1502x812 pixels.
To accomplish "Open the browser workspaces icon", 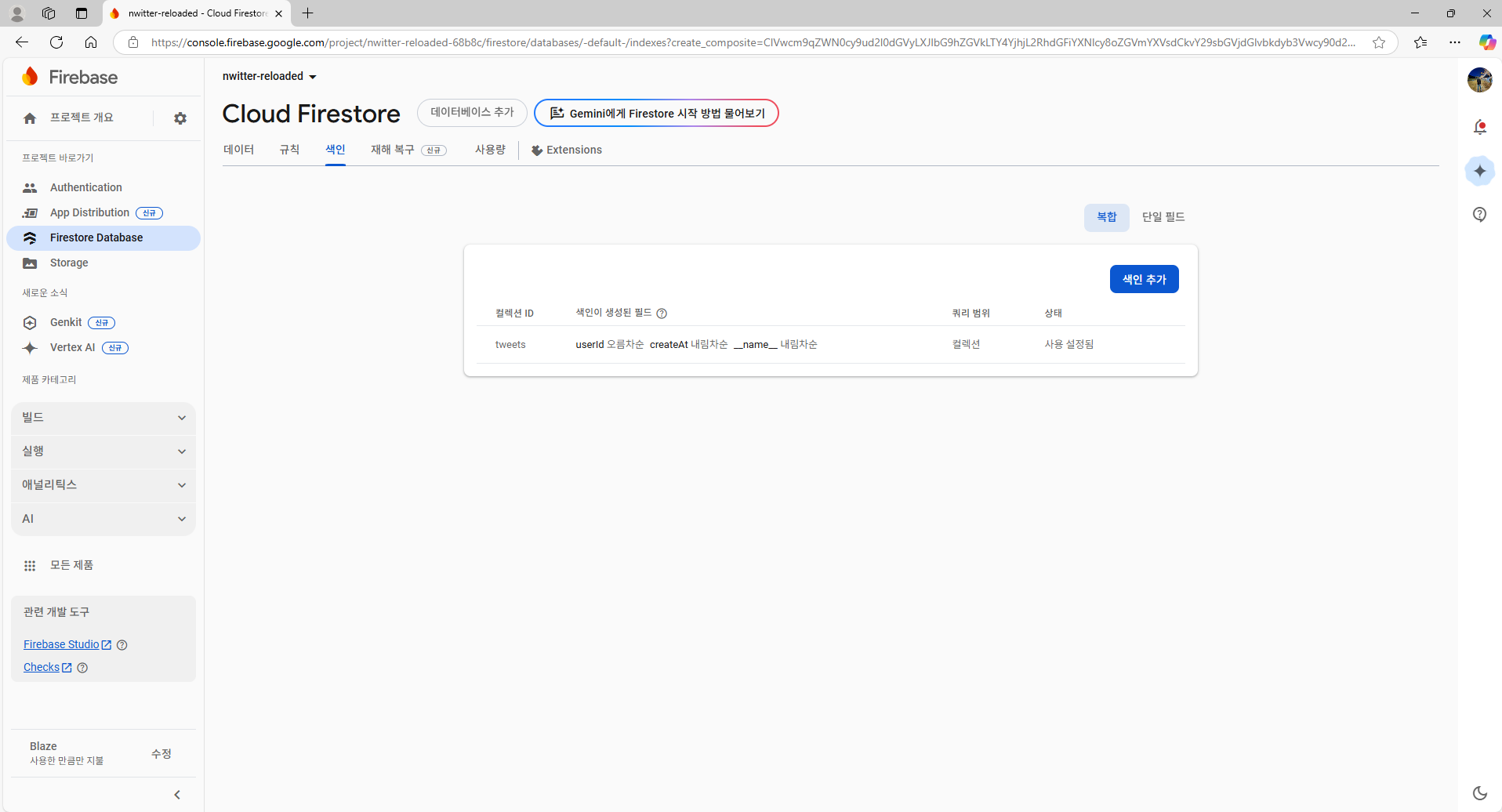I will tap(49, 13).
